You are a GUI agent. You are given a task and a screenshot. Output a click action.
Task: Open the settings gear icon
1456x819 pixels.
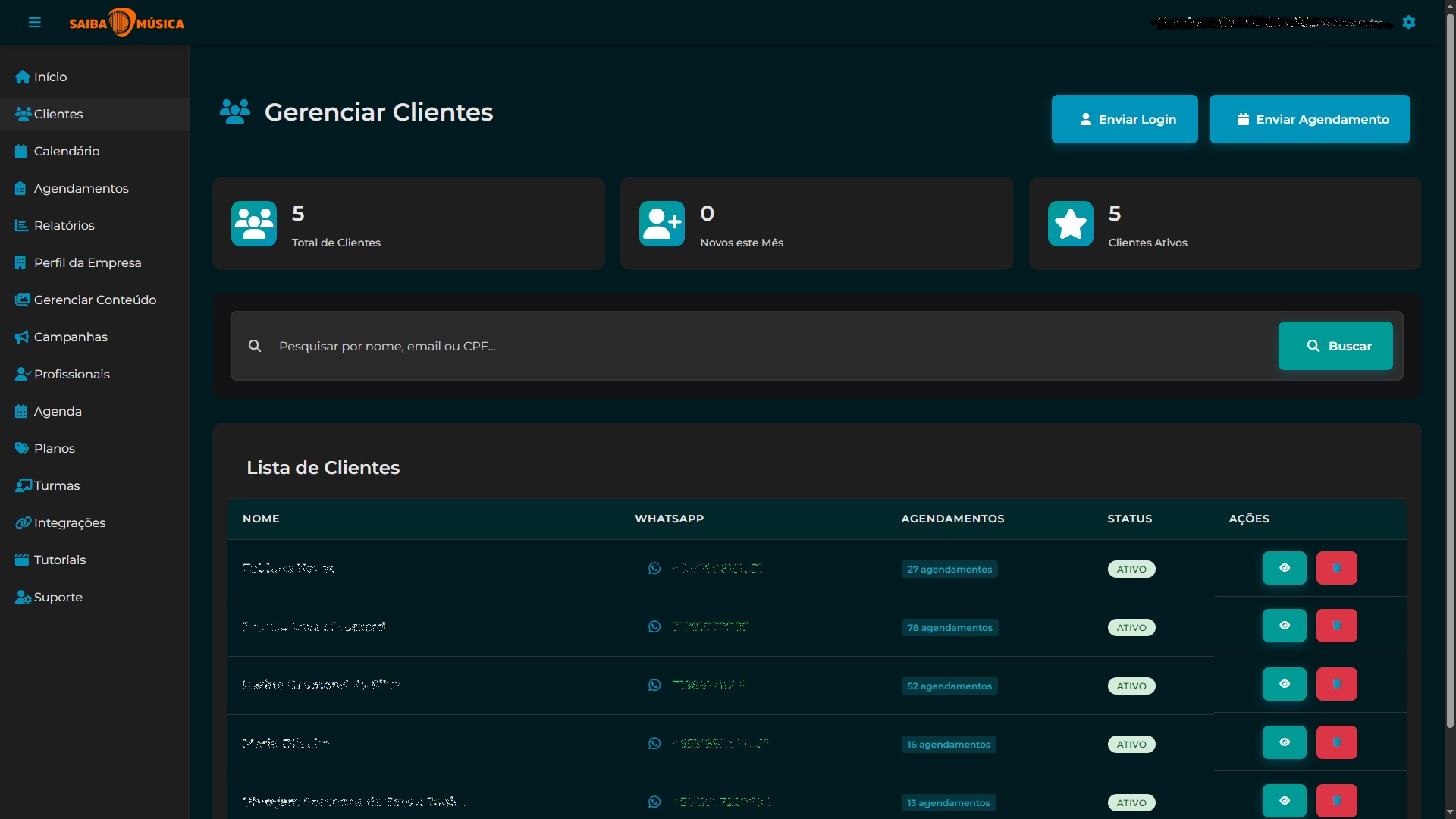pyautogui.click(x=1409, y=23)
